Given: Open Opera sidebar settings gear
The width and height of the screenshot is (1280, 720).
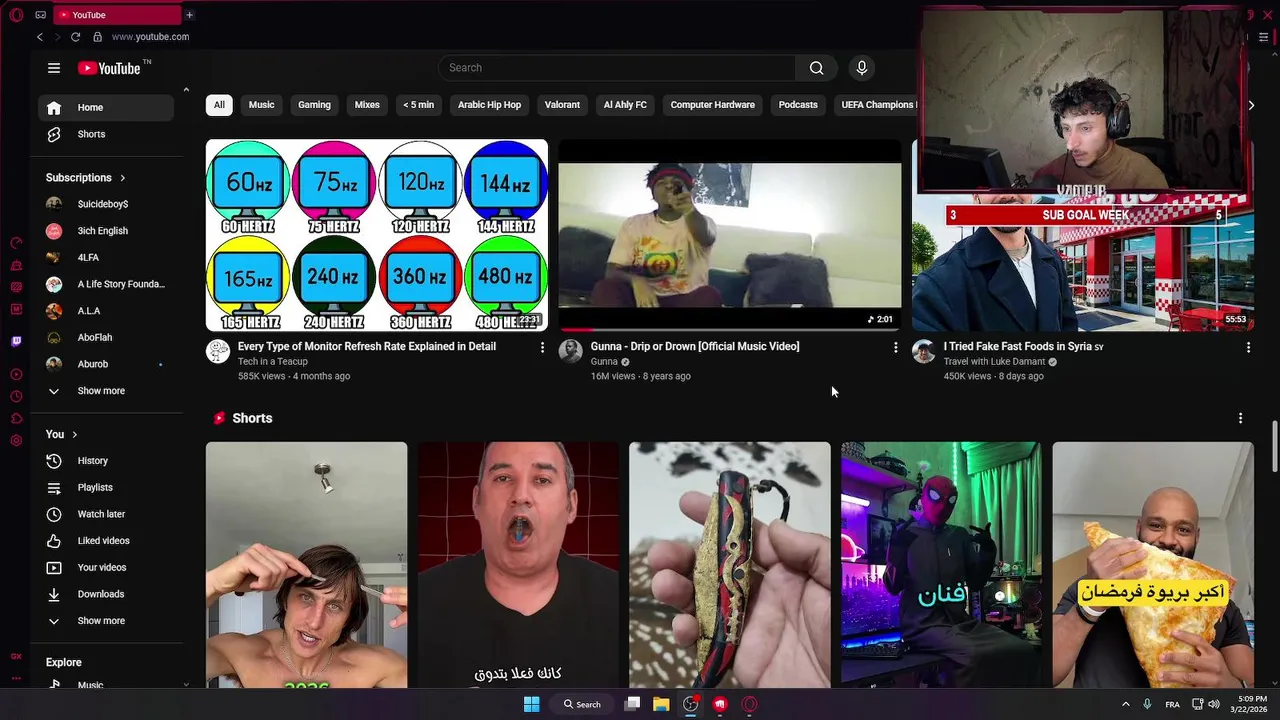Looking at the screenshot, I should [x=16, y=440].
